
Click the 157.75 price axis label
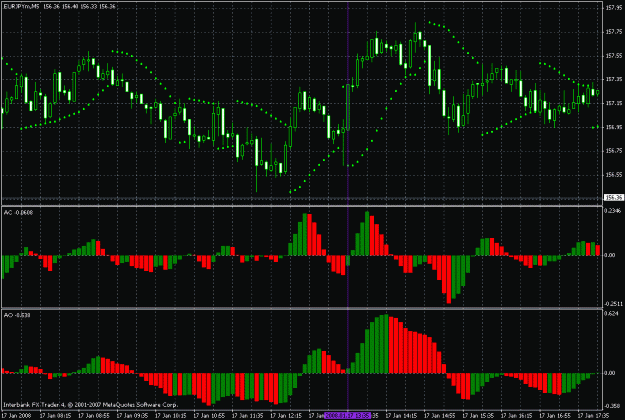[613, 31]
